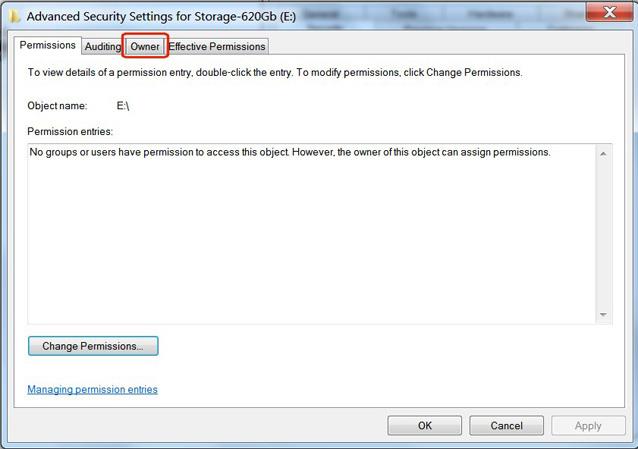Click the Apply button
Image resolution: width=638 pixels, height=449 pixels.
click(x=588, y=426)
